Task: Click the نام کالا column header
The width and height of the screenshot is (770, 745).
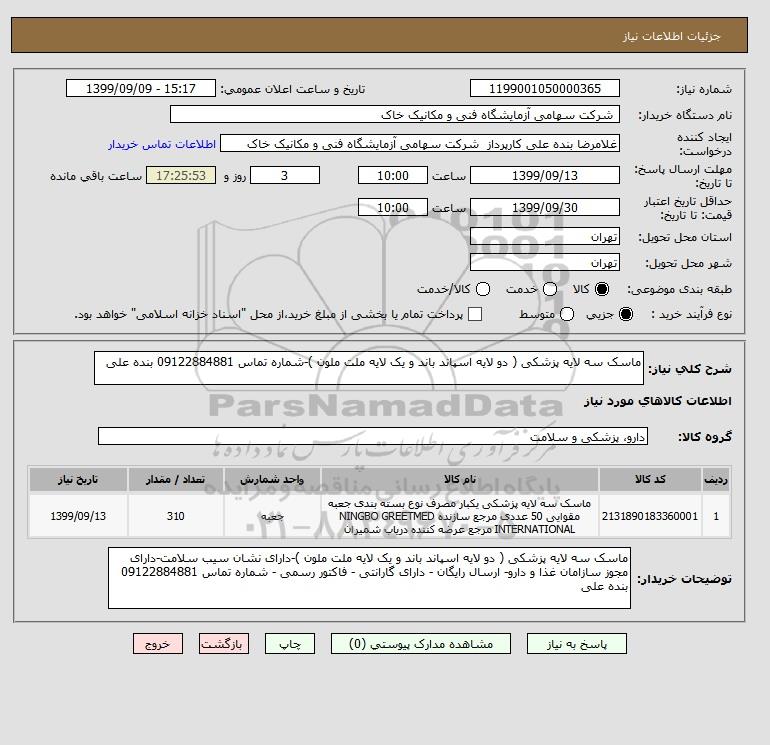Action: coord(460,479)
